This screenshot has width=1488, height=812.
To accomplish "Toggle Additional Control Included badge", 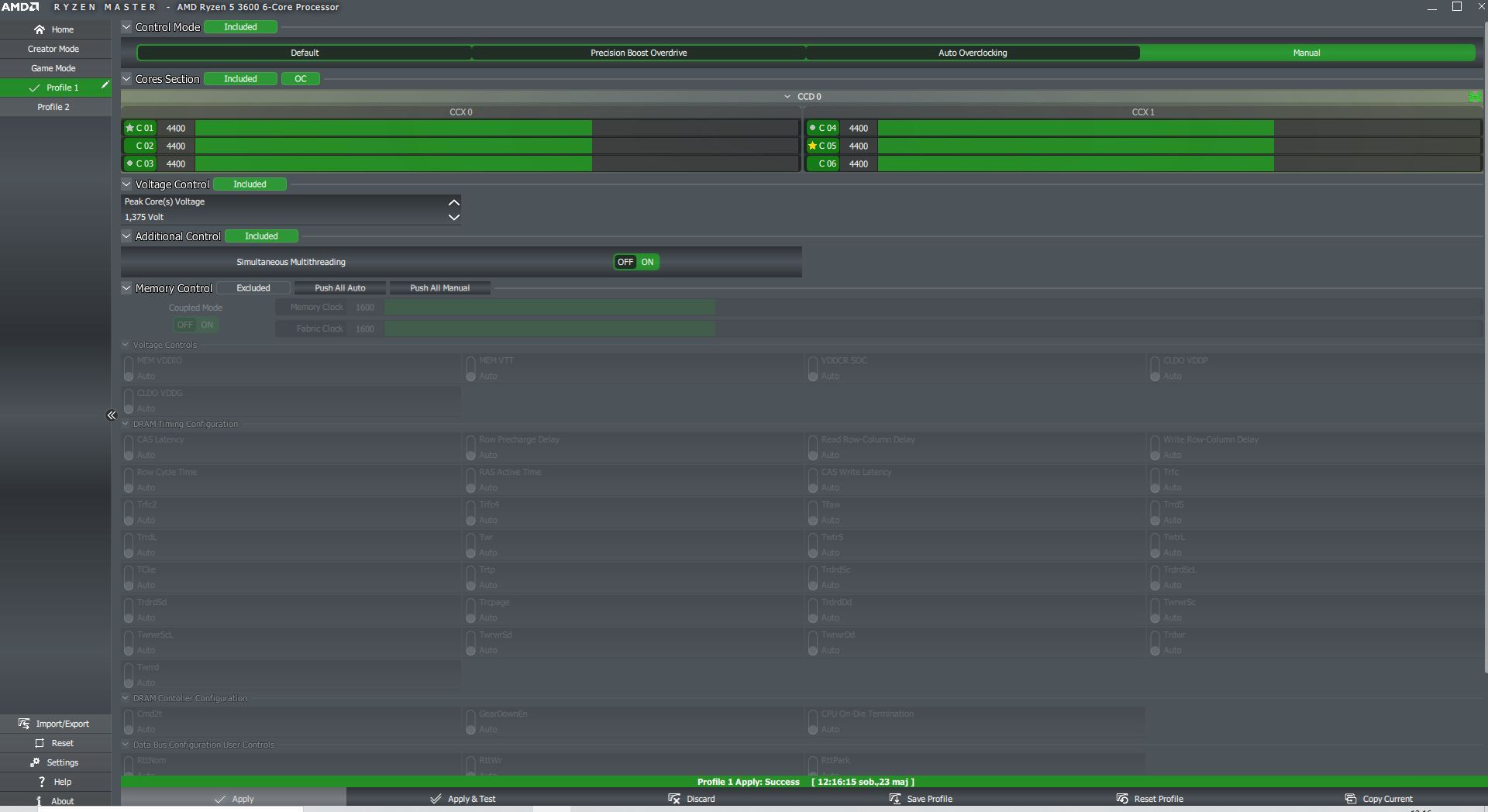I will tap(261, 236).
